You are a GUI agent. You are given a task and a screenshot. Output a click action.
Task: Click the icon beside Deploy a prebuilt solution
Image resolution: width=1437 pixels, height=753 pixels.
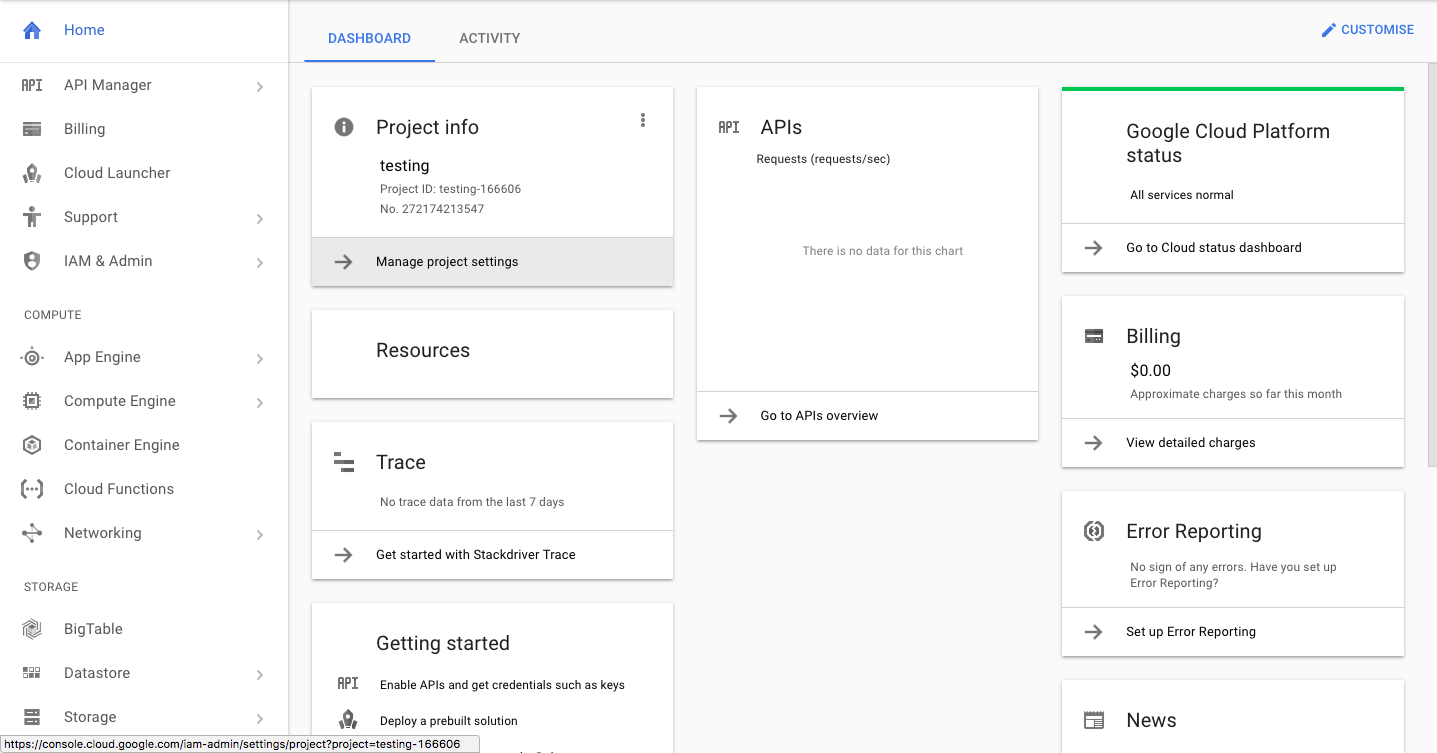click(x=347, y=720)
